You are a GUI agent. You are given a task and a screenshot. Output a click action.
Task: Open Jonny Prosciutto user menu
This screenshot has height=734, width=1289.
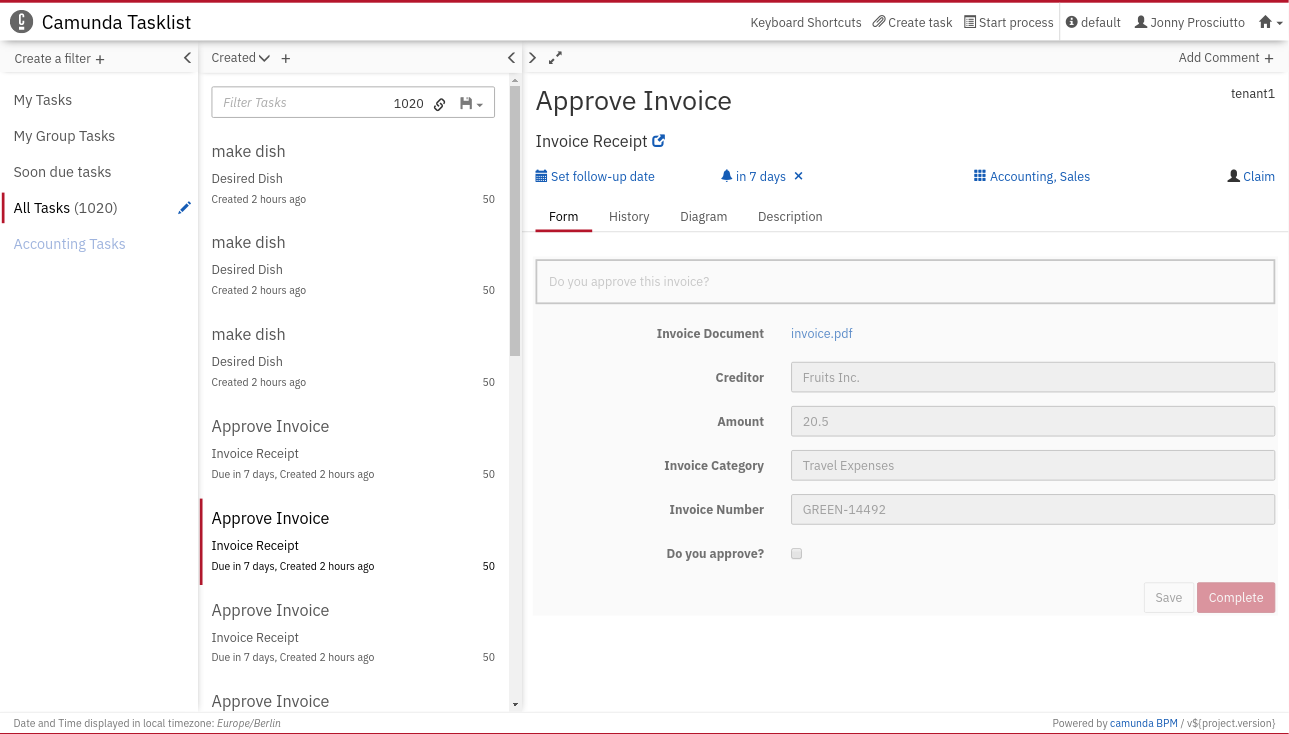[1190, 22]
